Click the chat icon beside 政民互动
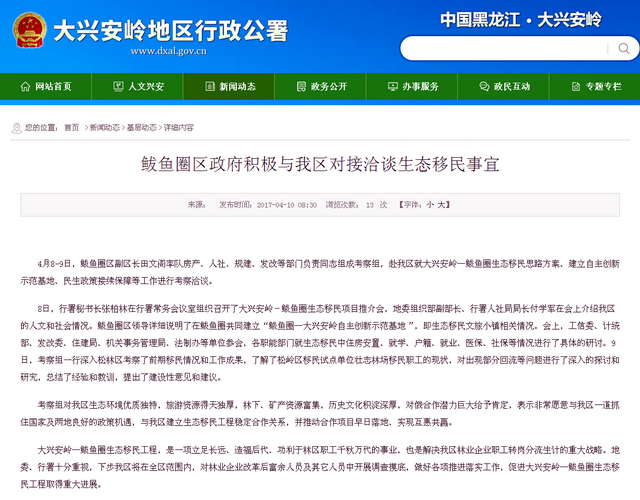 484,87
